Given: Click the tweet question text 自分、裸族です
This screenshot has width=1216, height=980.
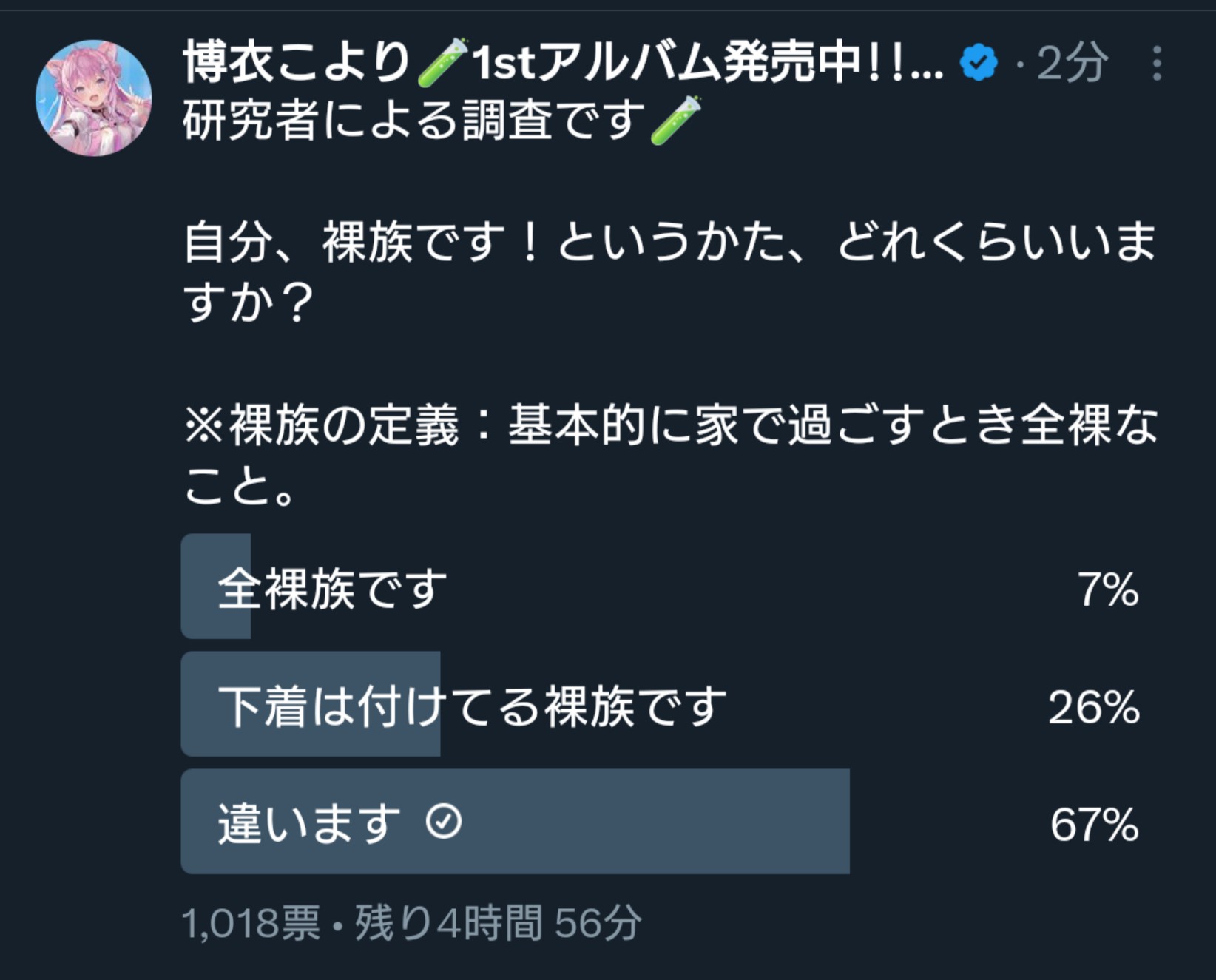Looking at the screenshot, I should tap(670, 272).
